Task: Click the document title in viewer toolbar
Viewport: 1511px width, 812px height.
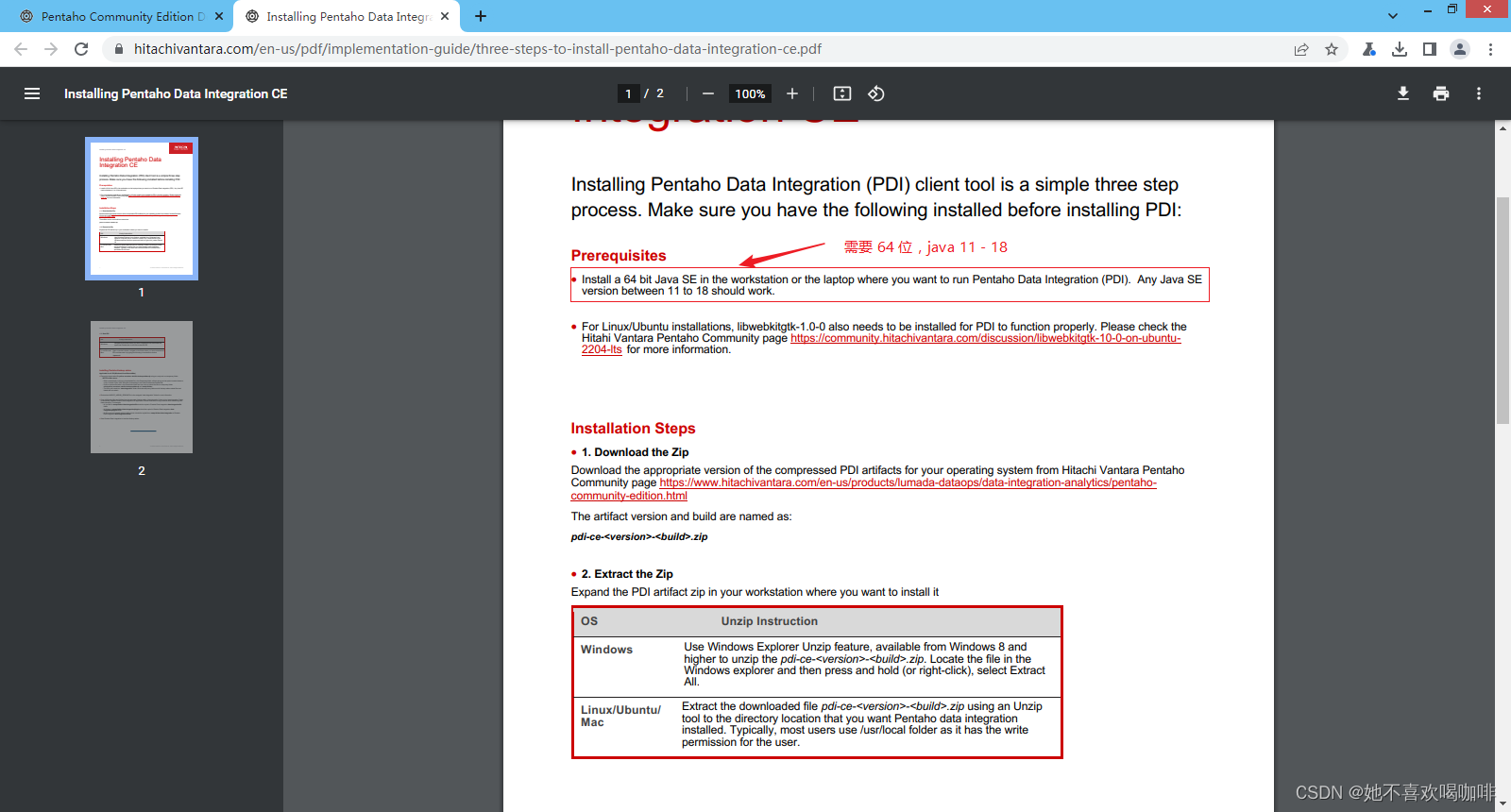Action: pos(176,93)
